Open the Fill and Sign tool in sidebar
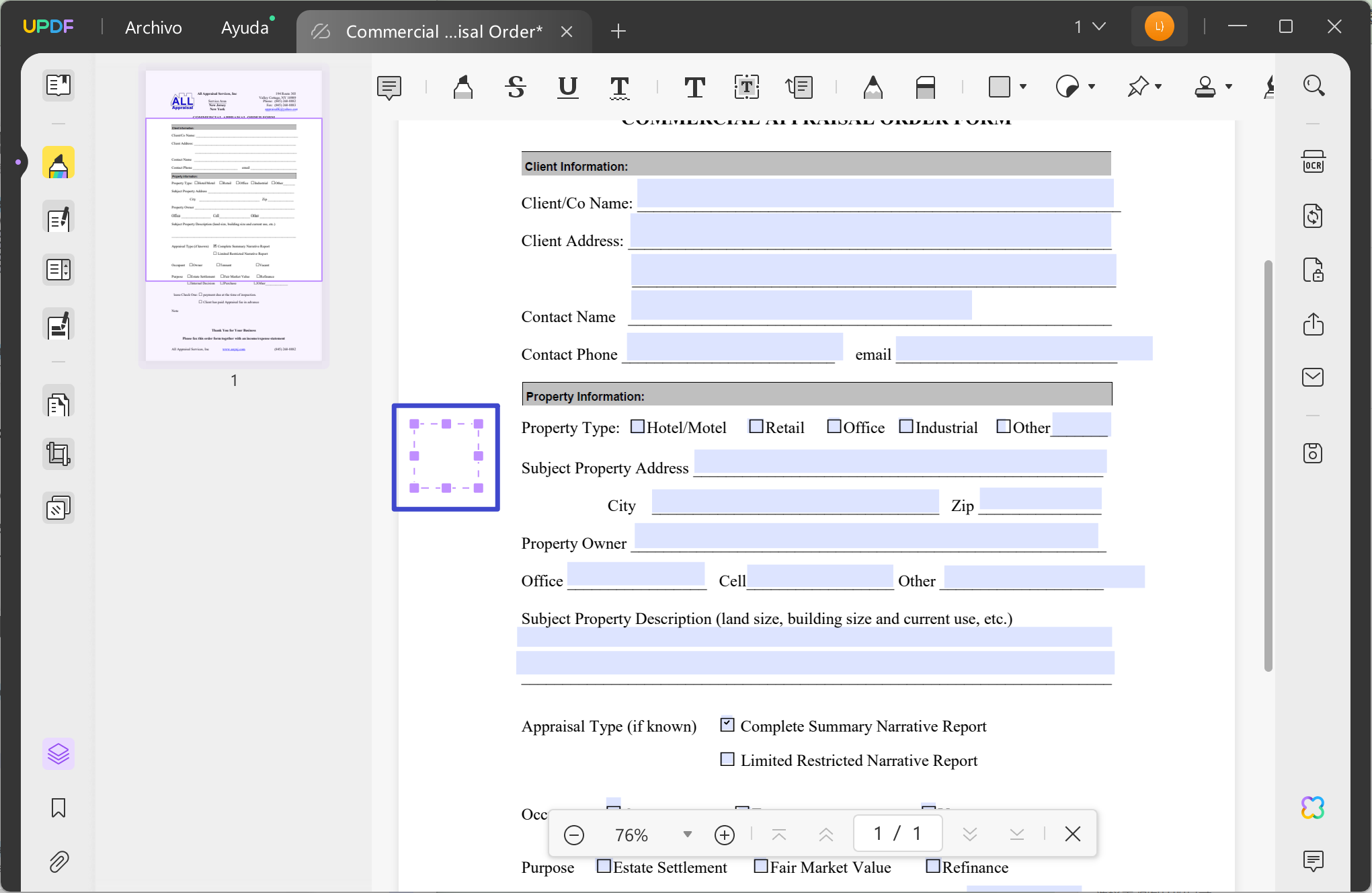 (x=58, y=325)
